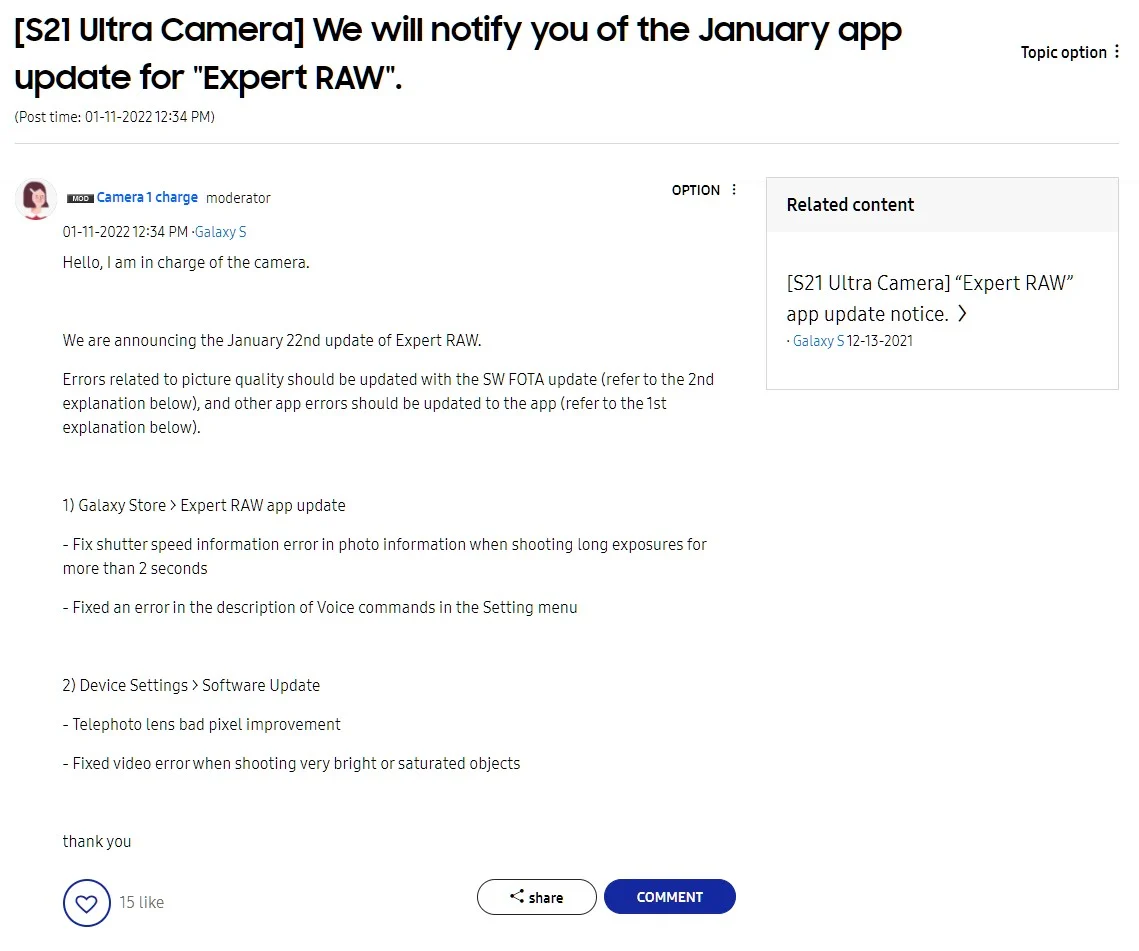The height and width of the screenshot is (951, 1139).
Task: Click the "Hello, I am in charge" line
Action: pyautogui.click(x=186, y=263)
